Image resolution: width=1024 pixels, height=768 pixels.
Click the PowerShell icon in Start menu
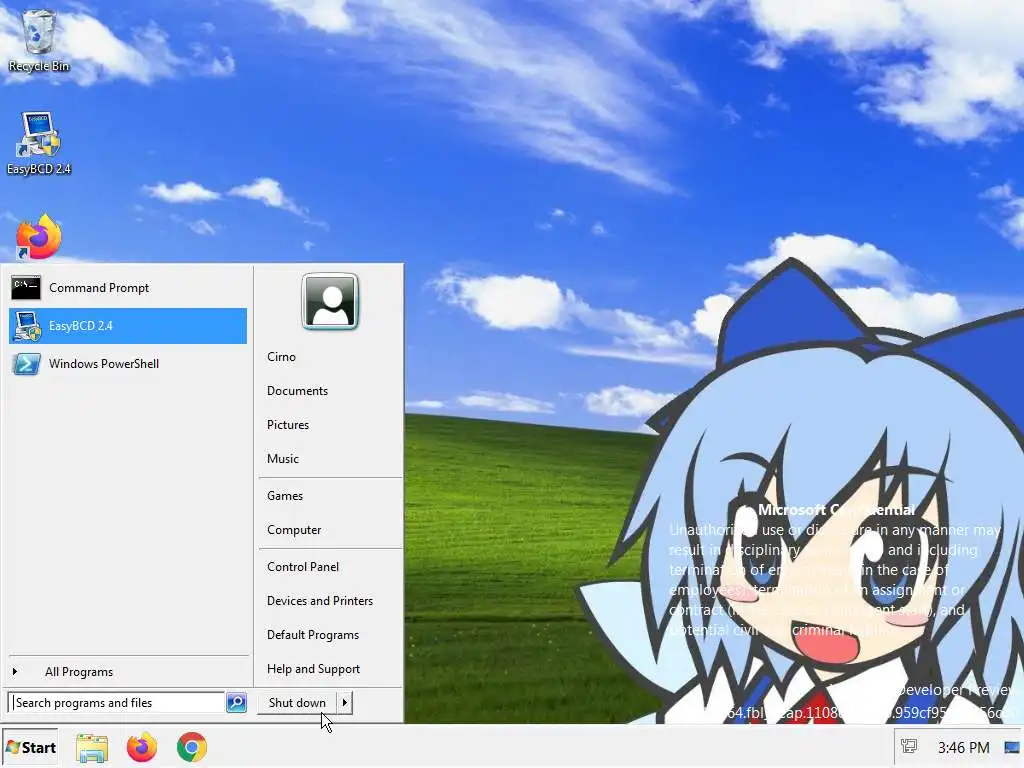click(x=26, y=364)
